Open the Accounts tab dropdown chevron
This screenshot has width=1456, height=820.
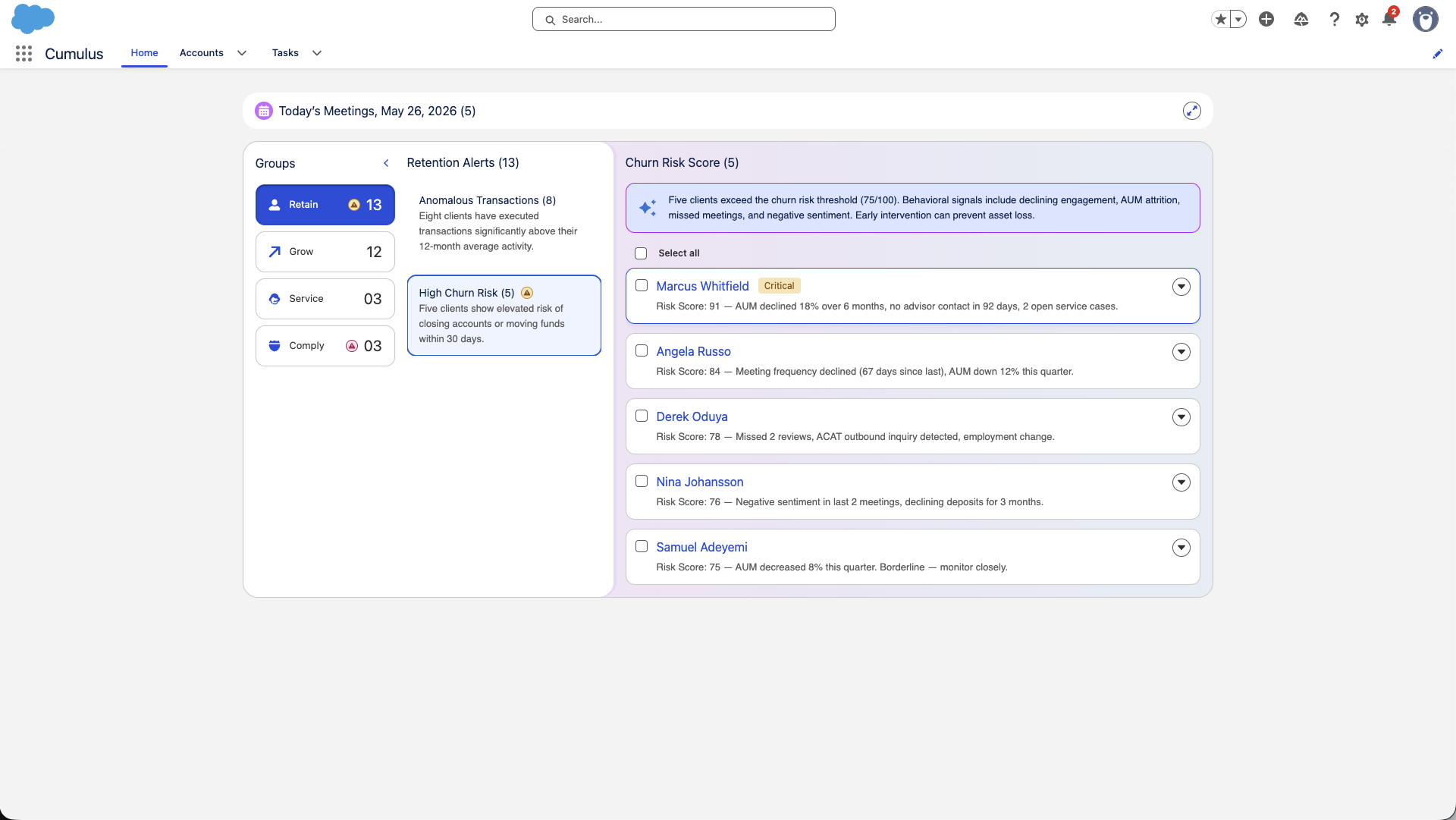pos(242,53)
